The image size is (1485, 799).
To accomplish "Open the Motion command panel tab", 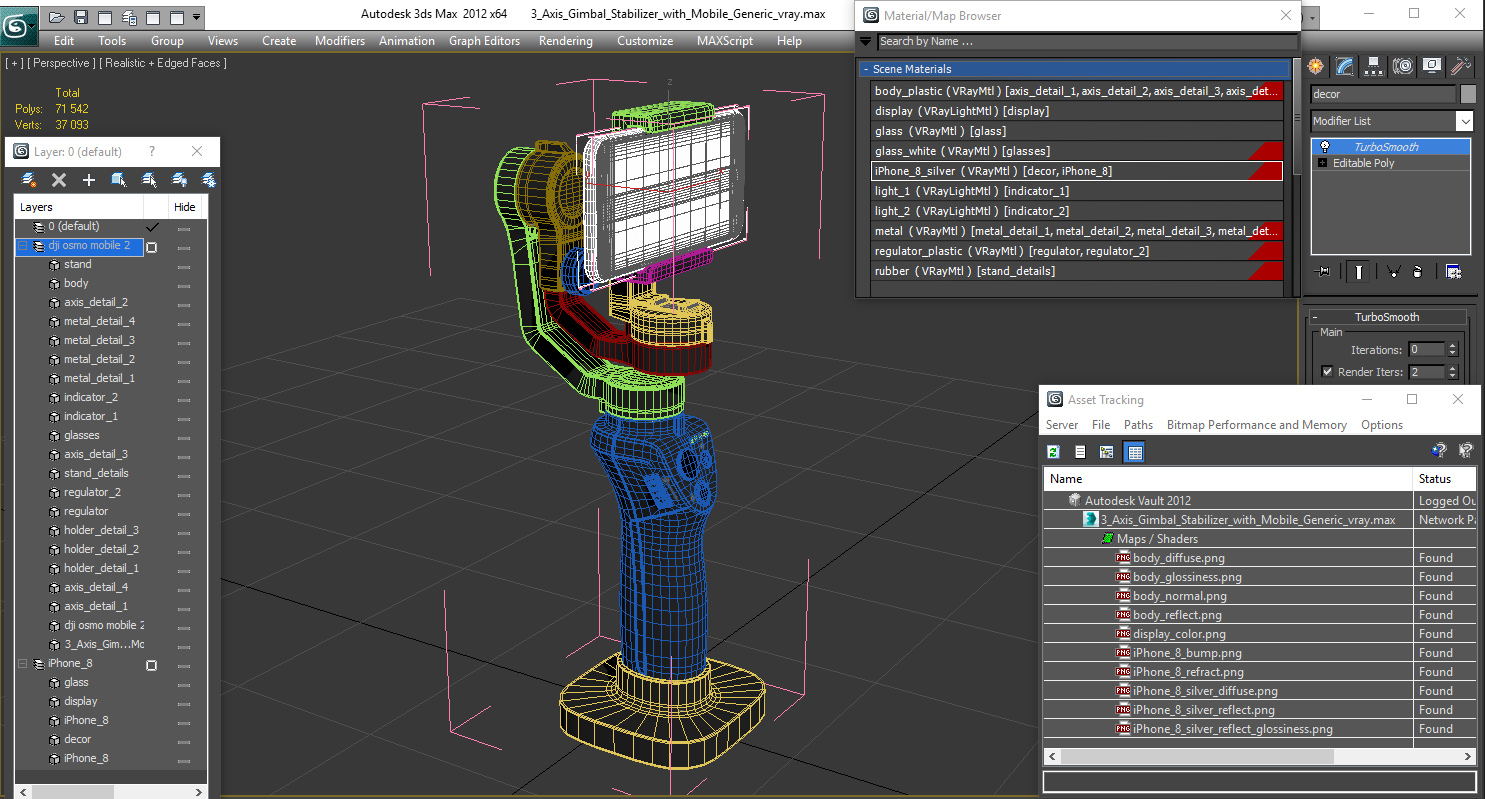I will 1403,66.
